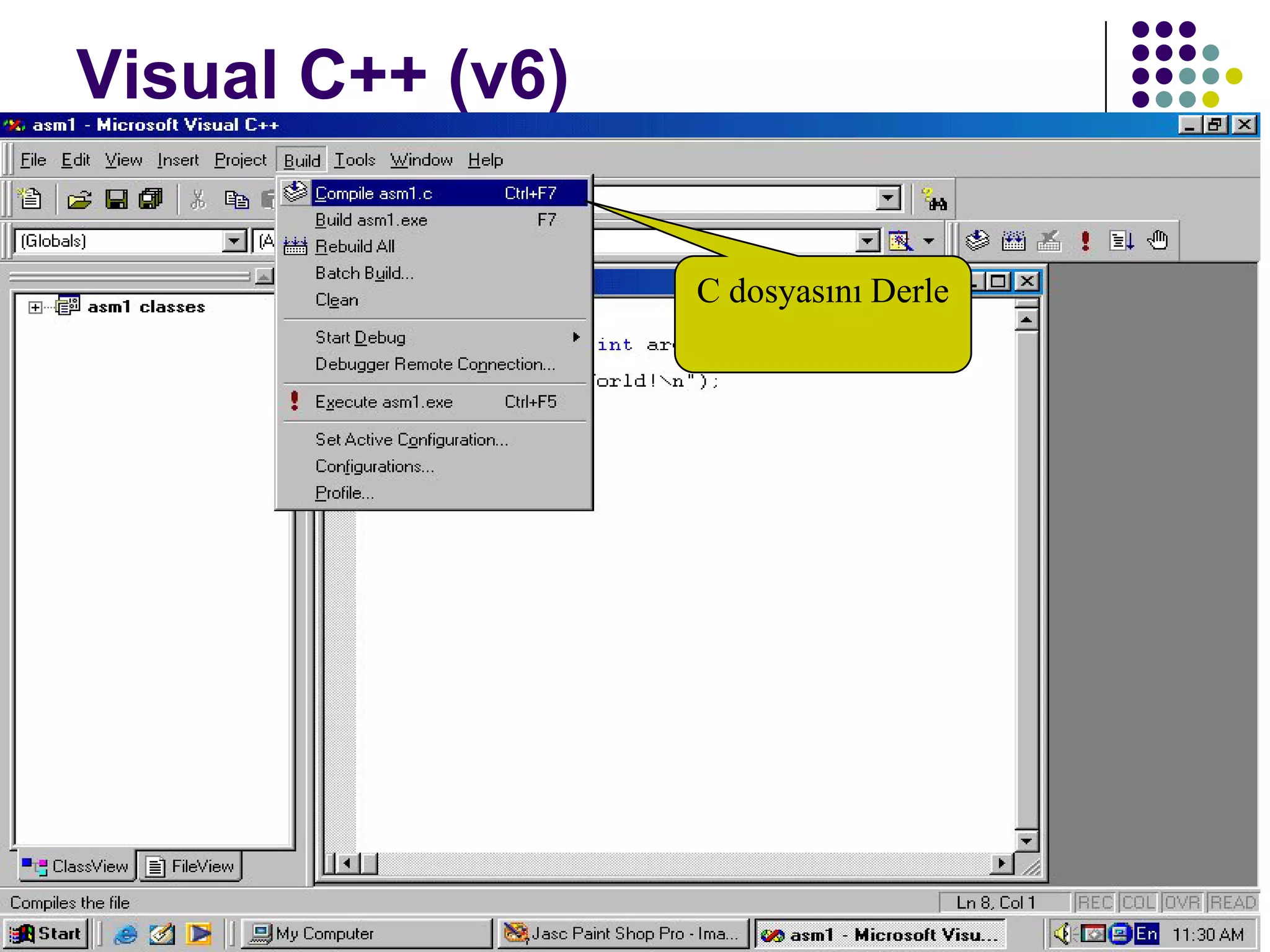The height and width of the screenshot is (952, 1270).
Task: Switch to the FileView tab
Action: pos(190,866)
